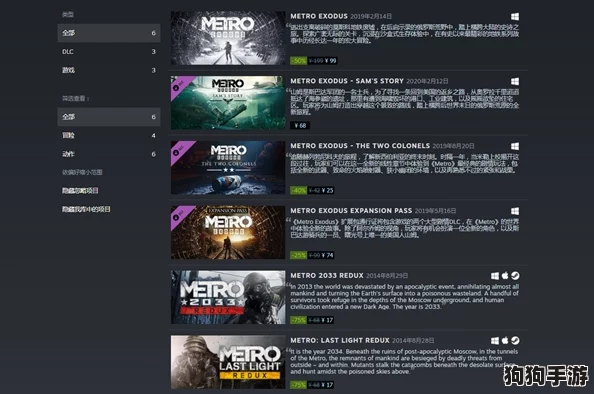Viewport: 594px width, 394px height.
Task: Select second 全部 filter with count 6
Action: click(x=109, y=117)
